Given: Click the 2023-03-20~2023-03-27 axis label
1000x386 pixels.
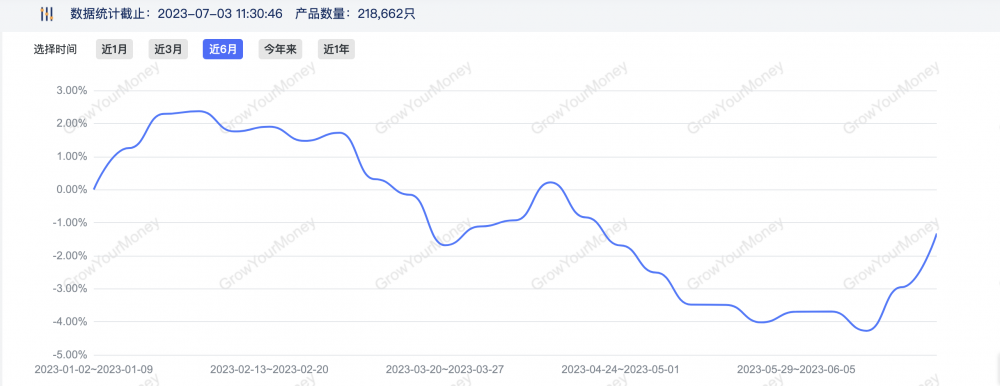Looking at the screenshot, I should coord(445,369).
